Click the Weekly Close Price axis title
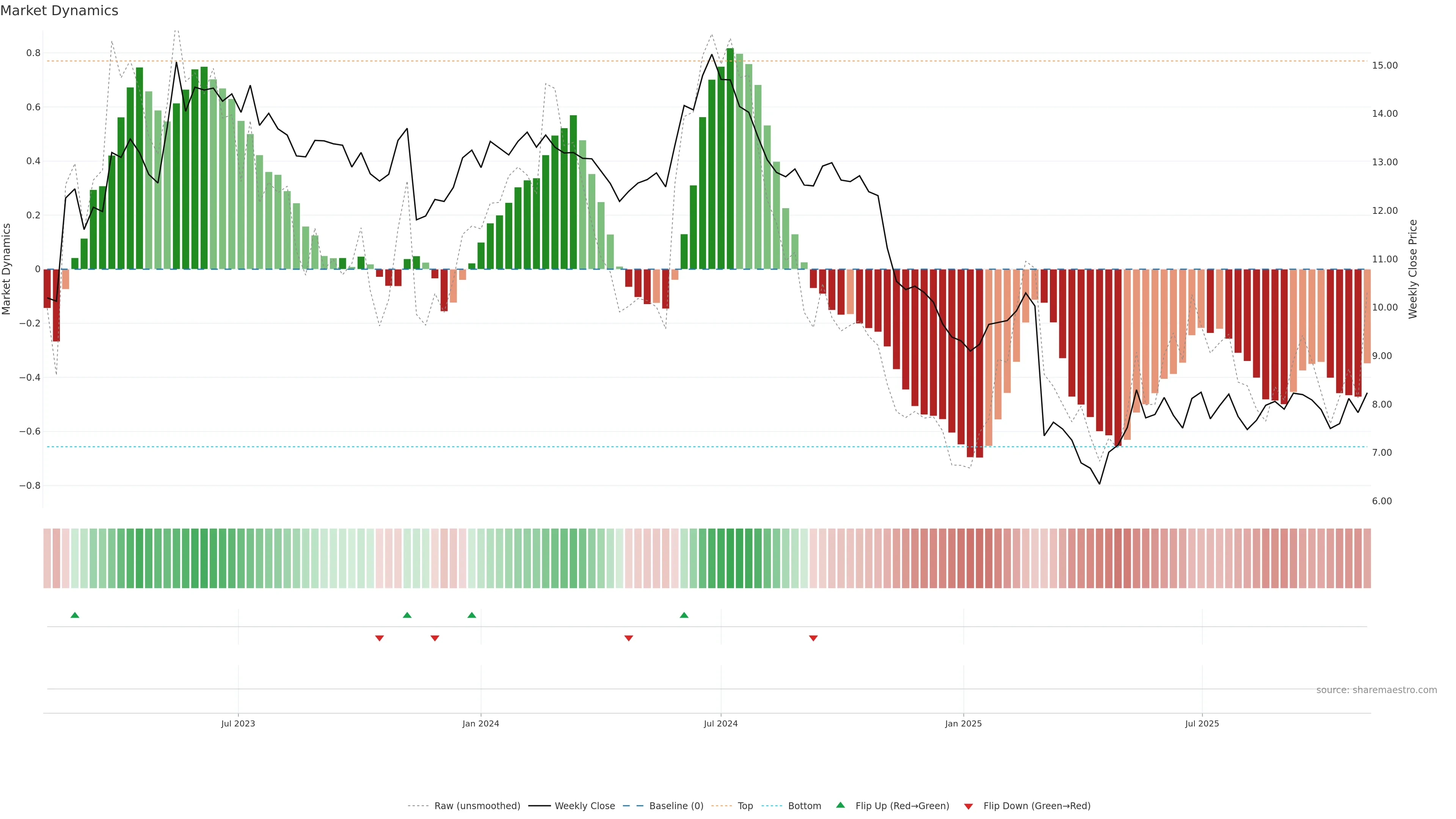The image size is (1456, 819). click(1412, 269)
